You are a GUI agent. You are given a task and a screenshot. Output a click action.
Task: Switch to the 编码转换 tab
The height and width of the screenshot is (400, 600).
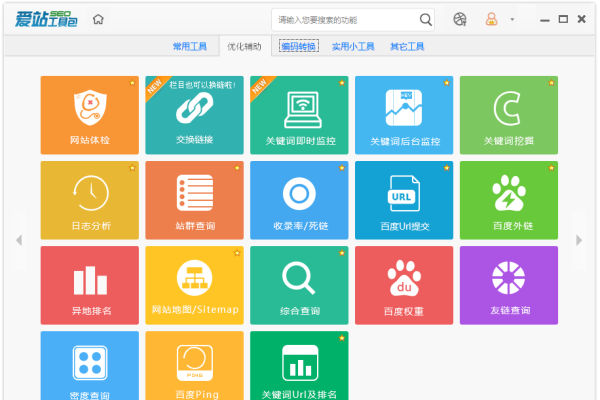coord(298,46)
